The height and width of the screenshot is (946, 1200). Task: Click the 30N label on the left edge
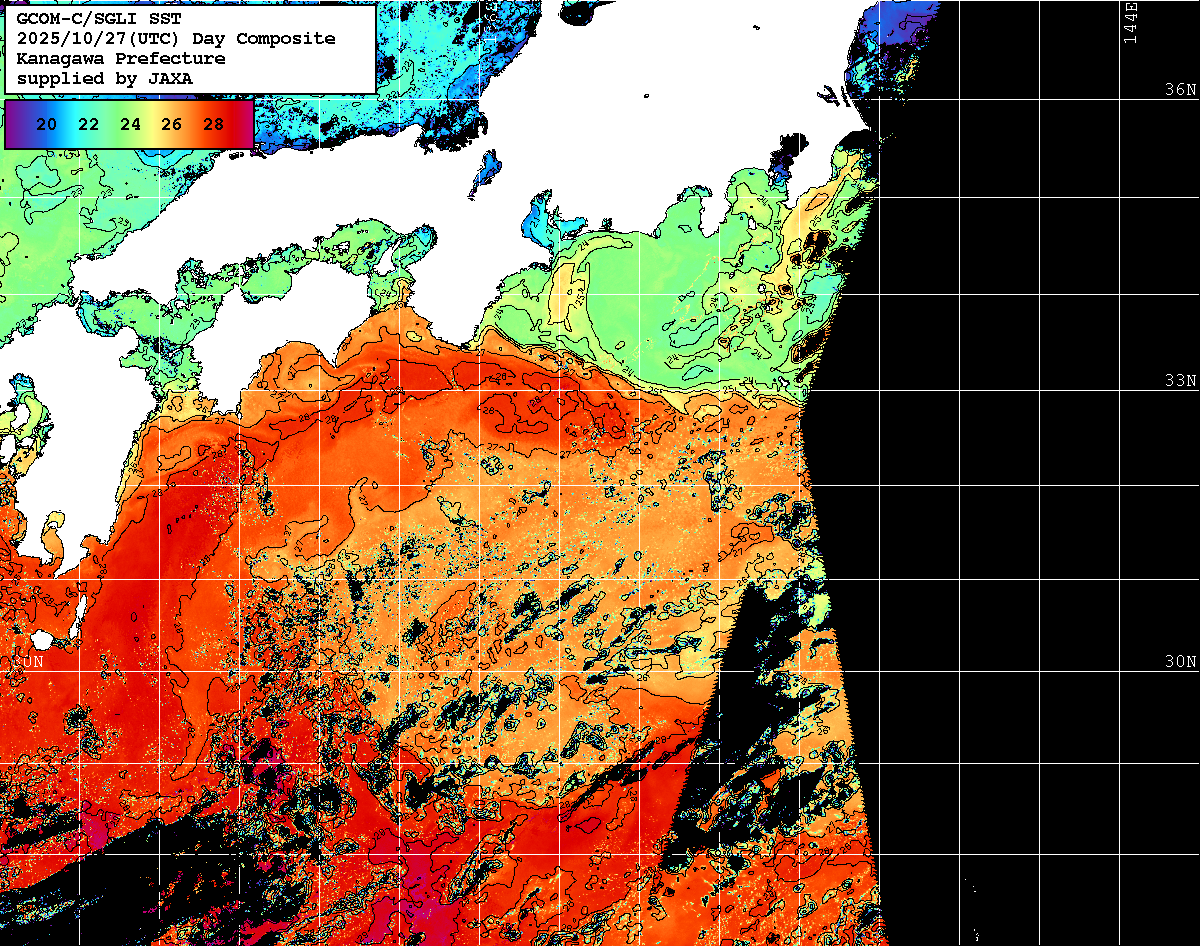(x=27, y=662)
